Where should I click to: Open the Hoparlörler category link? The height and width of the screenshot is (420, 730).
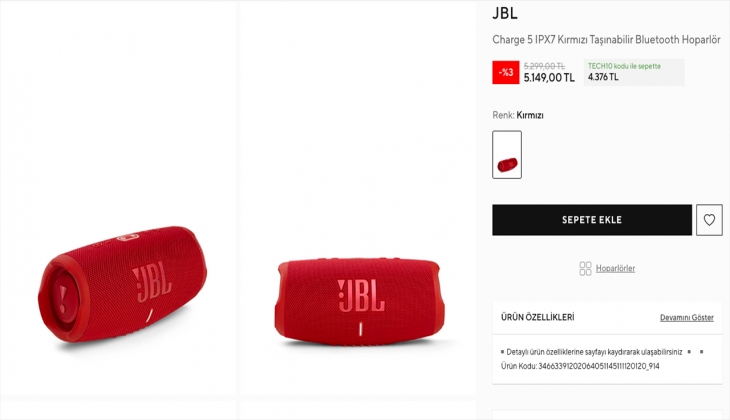pos(615,268)
